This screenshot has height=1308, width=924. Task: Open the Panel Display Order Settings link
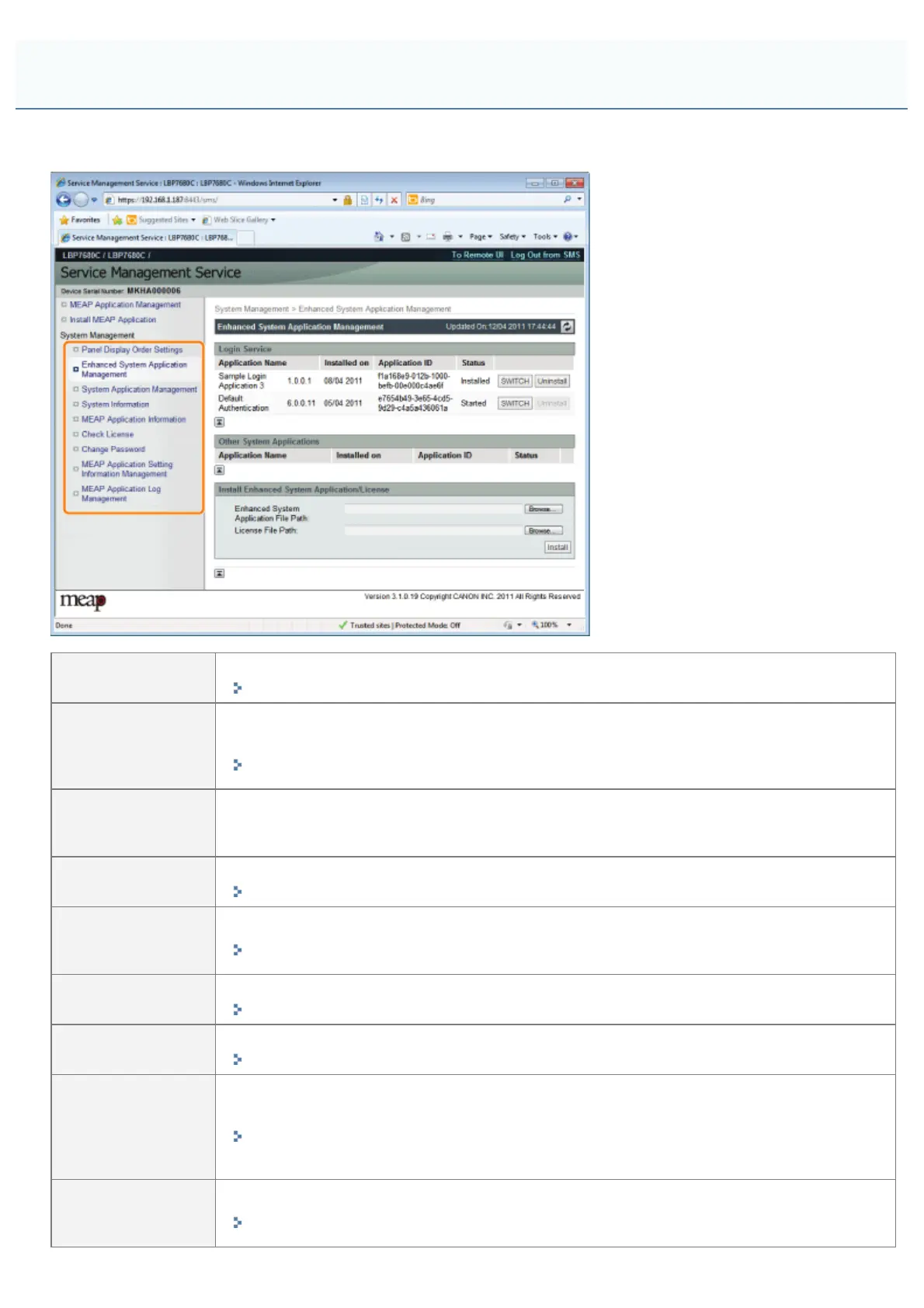pyautogui.click(x=132, y=350)
